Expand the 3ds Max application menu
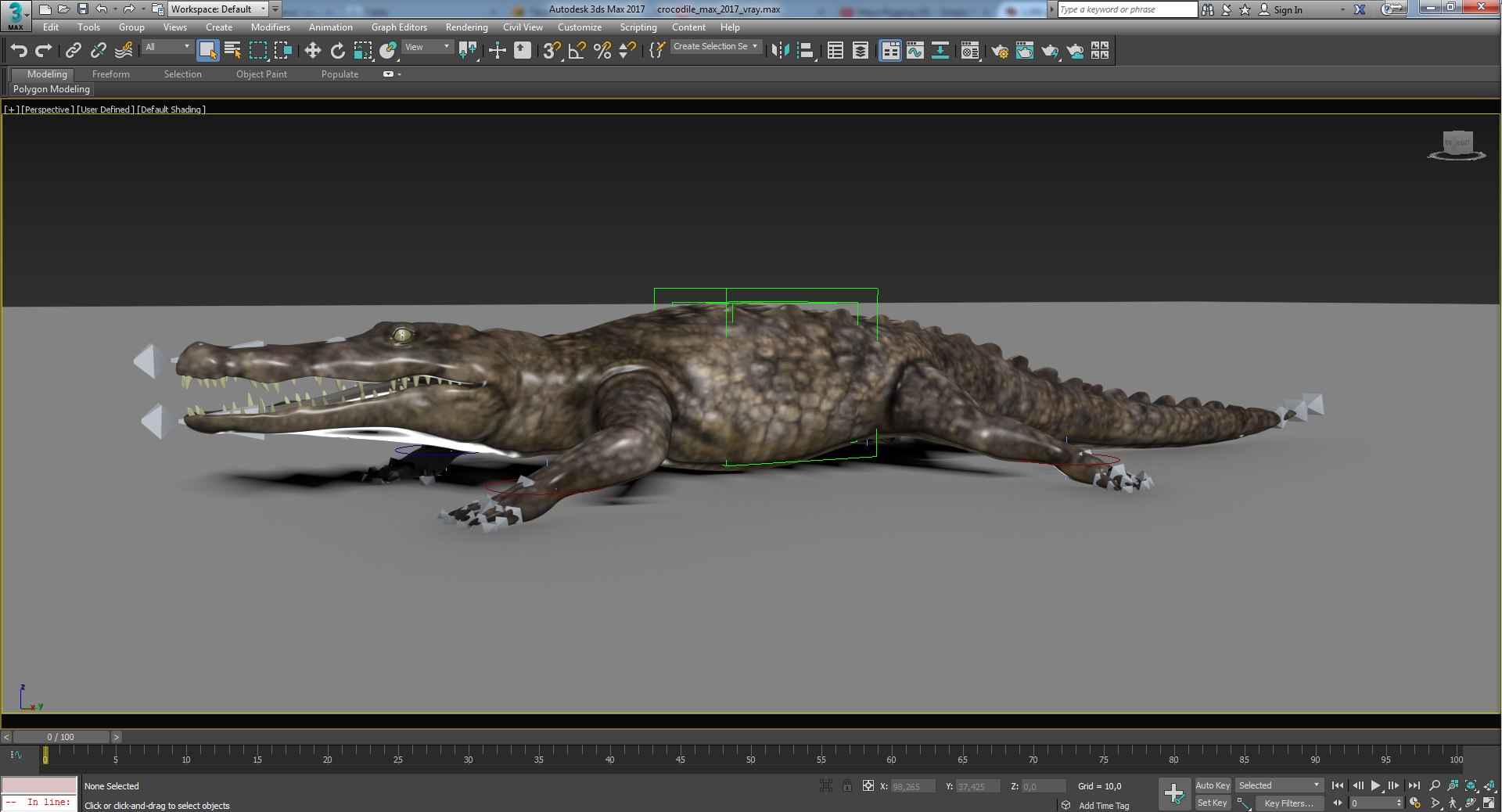Screen dimensions: 1502x812 coord(16,15)
